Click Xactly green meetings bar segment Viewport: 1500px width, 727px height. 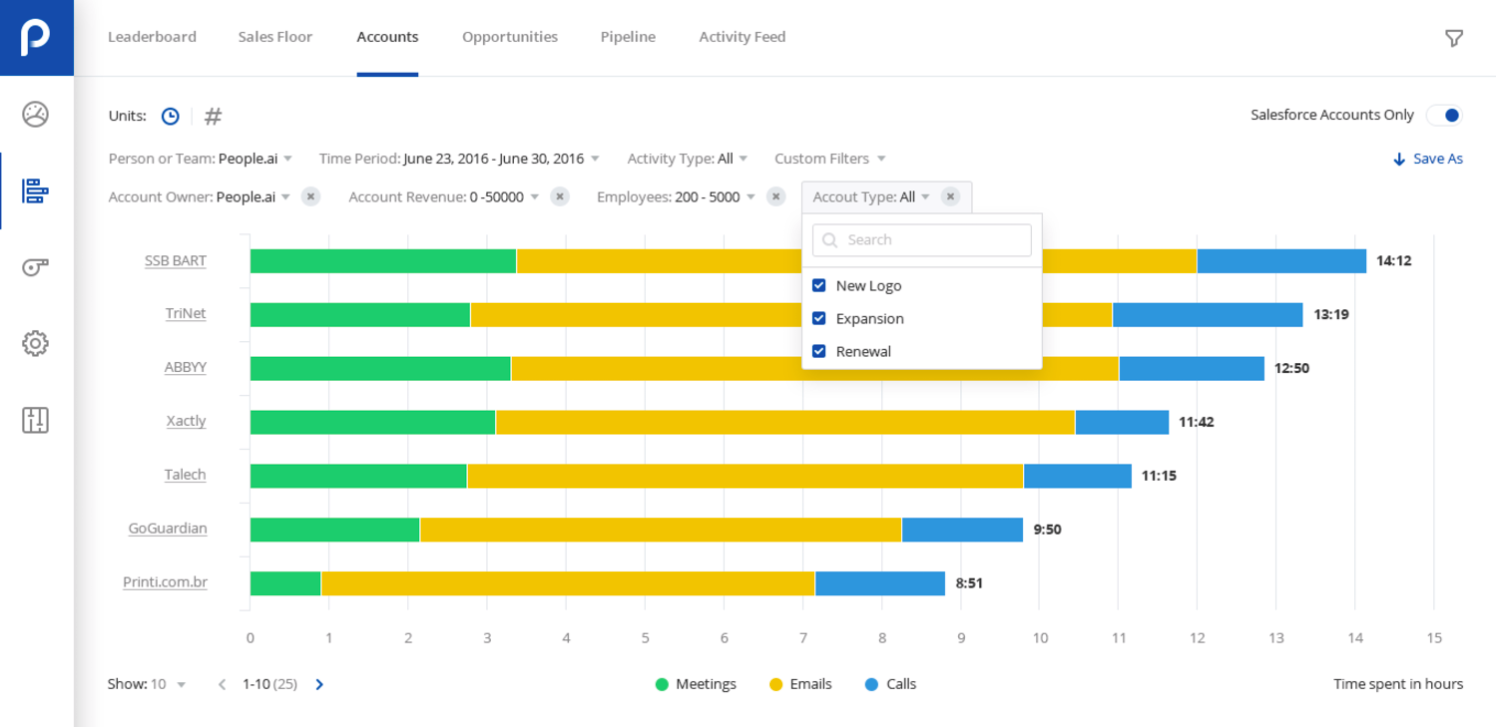[x=373, y=422]
